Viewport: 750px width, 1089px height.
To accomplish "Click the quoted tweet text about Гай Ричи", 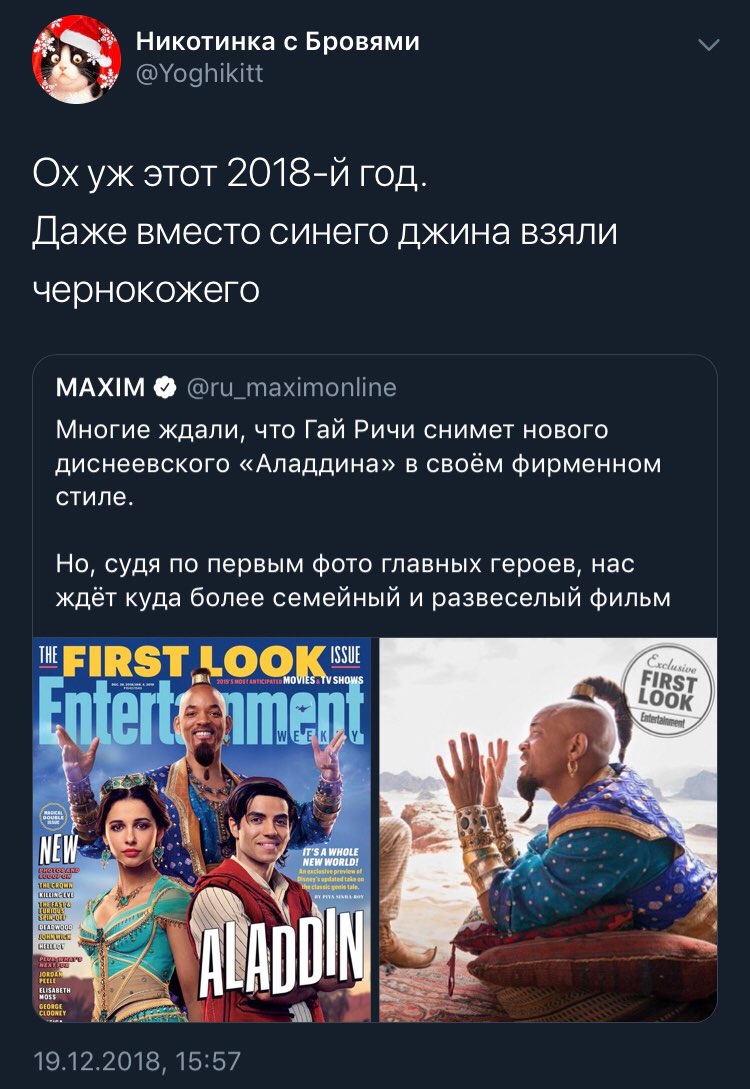I will pos(358,463).
